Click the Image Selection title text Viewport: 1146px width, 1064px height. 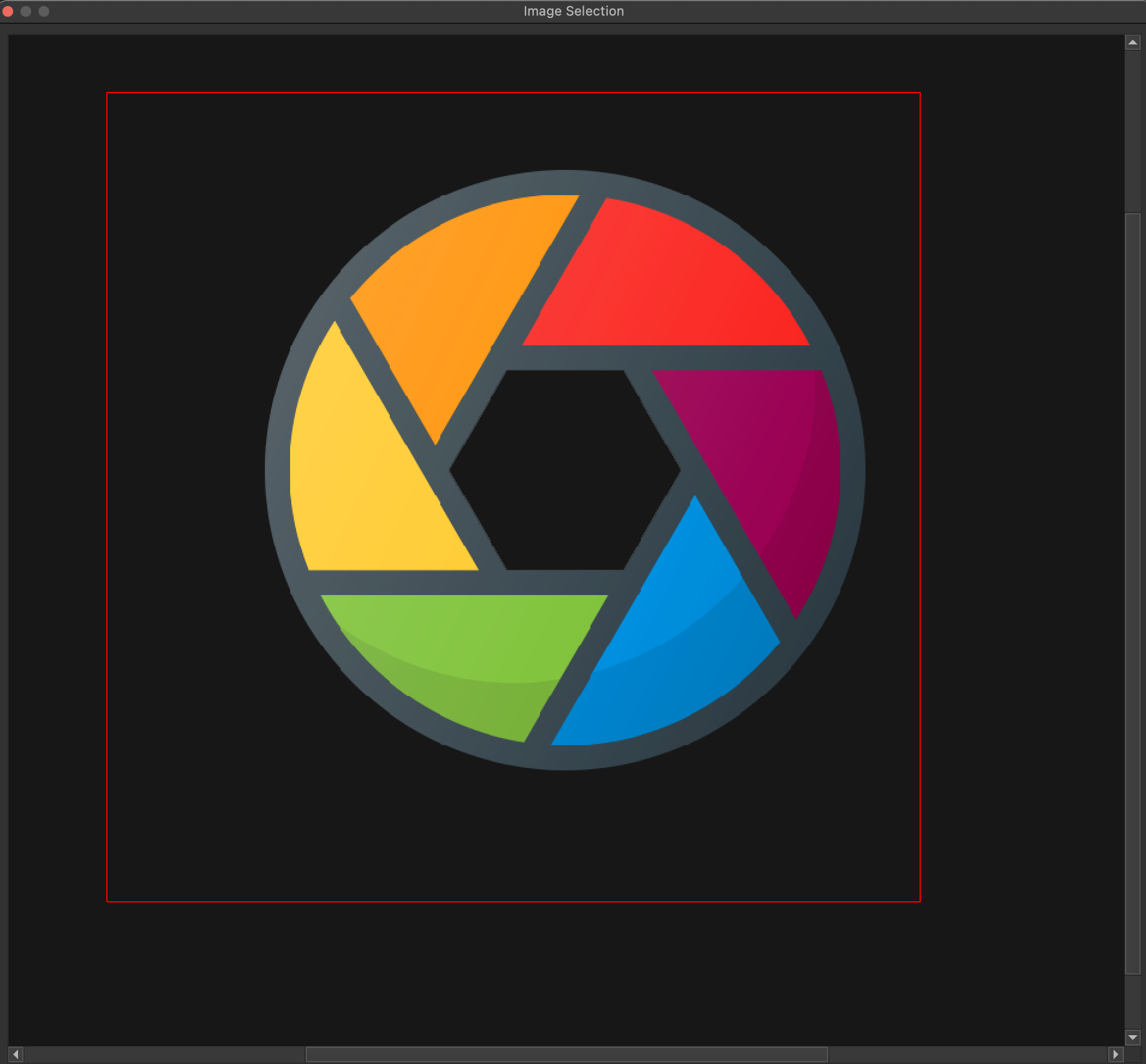tap(574, 11)
